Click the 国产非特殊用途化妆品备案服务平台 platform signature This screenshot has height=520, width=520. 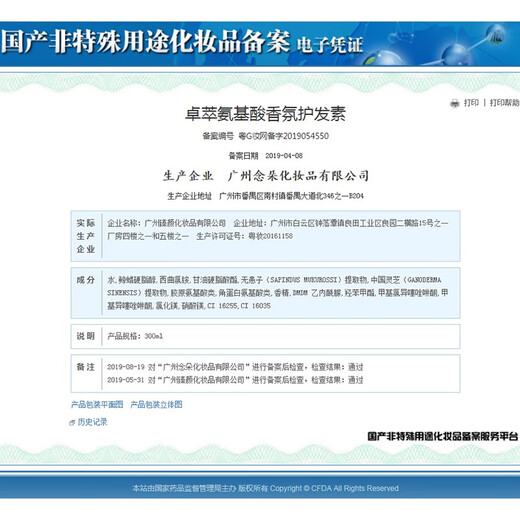click(x=443, y=436)
